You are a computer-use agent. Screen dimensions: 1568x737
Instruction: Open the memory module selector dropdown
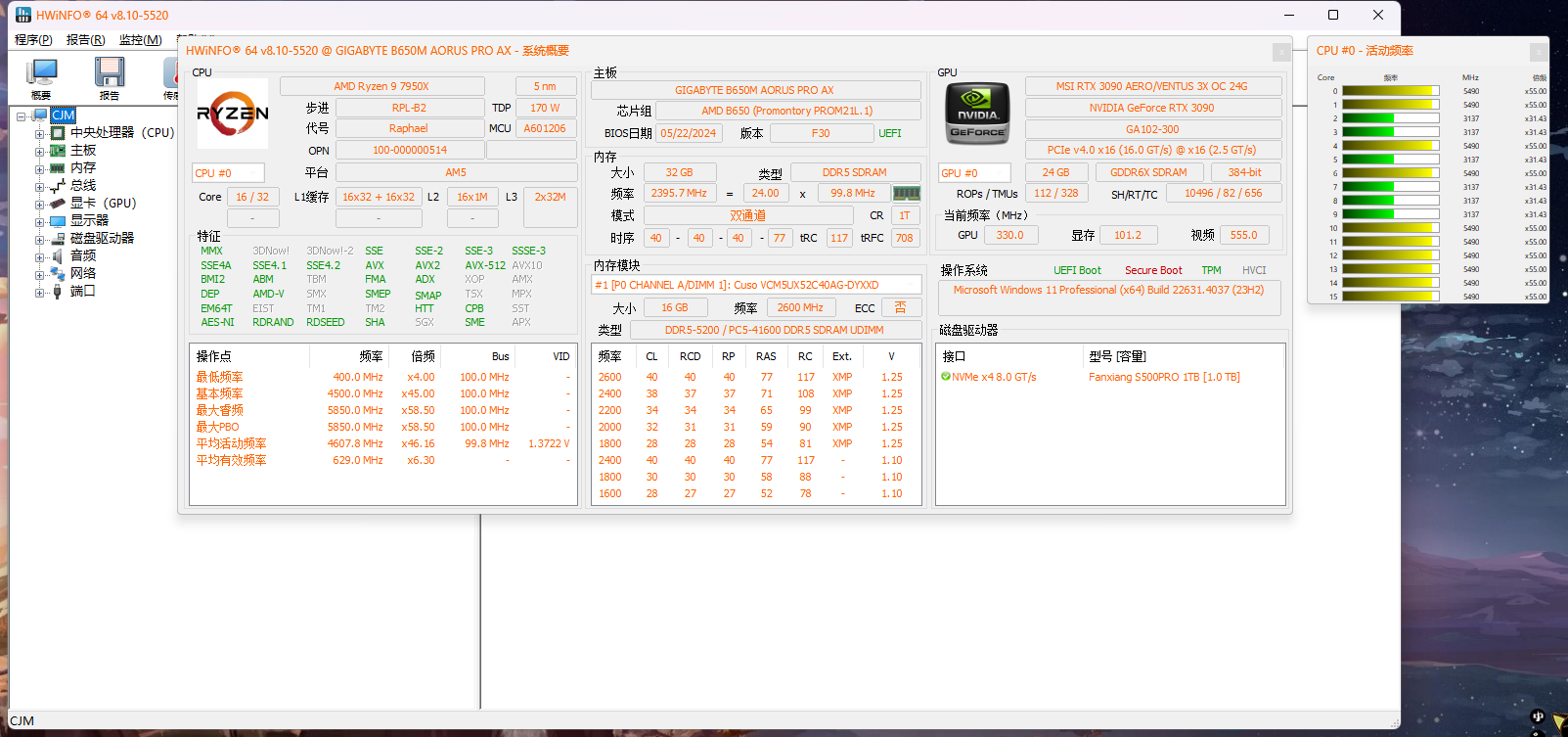(x=756, y=285)
